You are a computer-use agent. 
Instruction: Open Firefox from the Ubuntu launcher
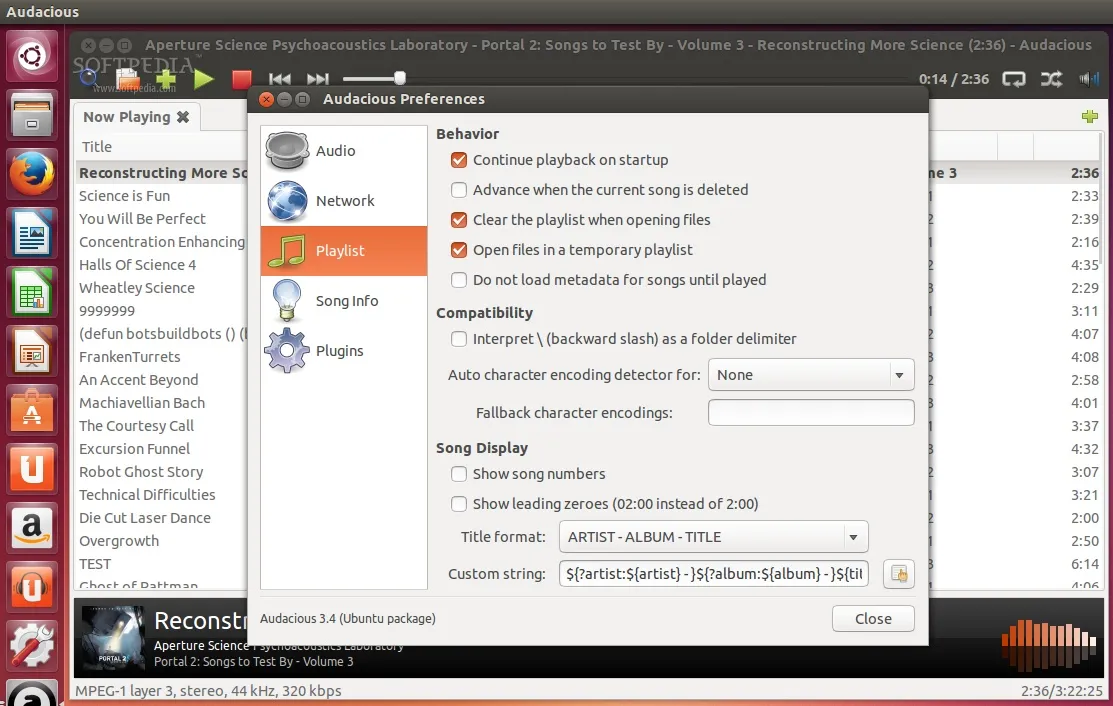32,176
